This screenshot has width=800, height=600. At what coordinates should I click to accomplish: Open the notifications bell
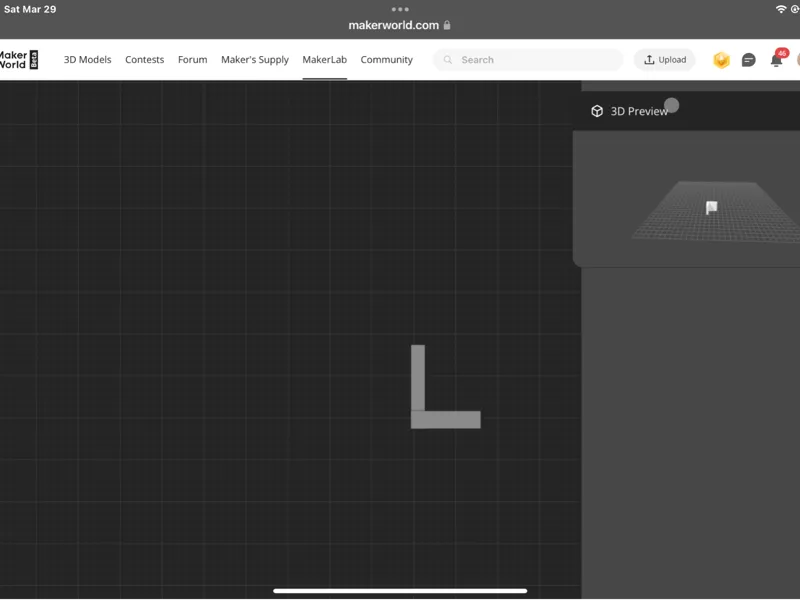tap(776, 60)
